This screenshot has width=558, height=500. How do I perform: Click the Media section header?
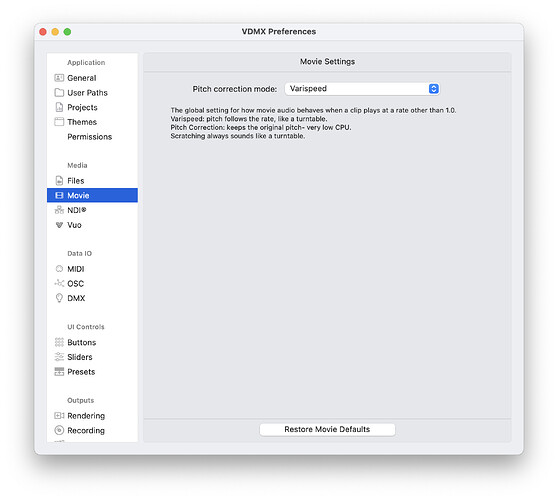pyautogui.click(x=77, y=165)
